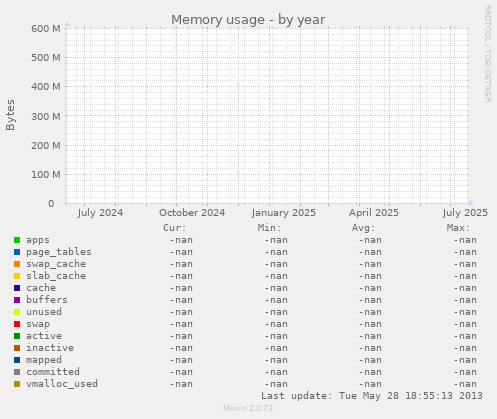This screenshot has height=419, width=497.
Task: Click the '600 M' y-axis label
Action: pyautogui.click(x=46, y=29)
